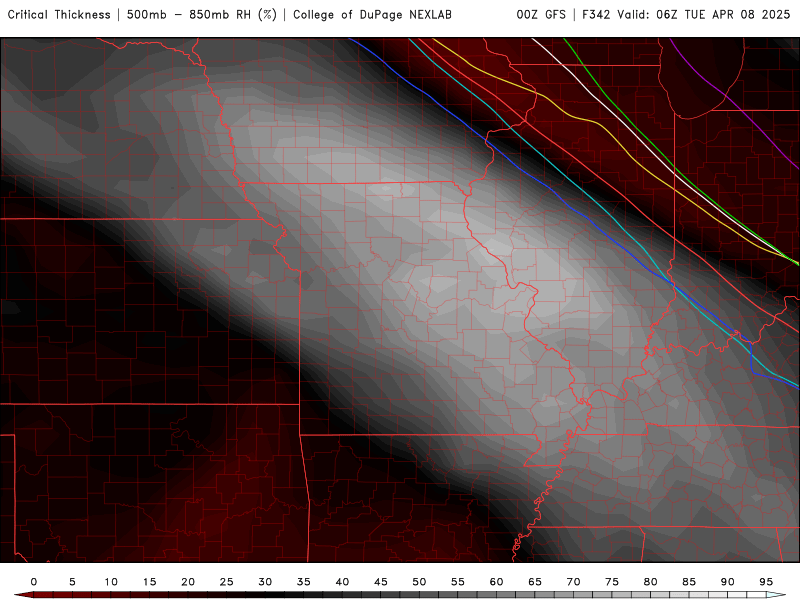Click the "35" color scale label
The image size is (800, 600).
coord(304,582)
